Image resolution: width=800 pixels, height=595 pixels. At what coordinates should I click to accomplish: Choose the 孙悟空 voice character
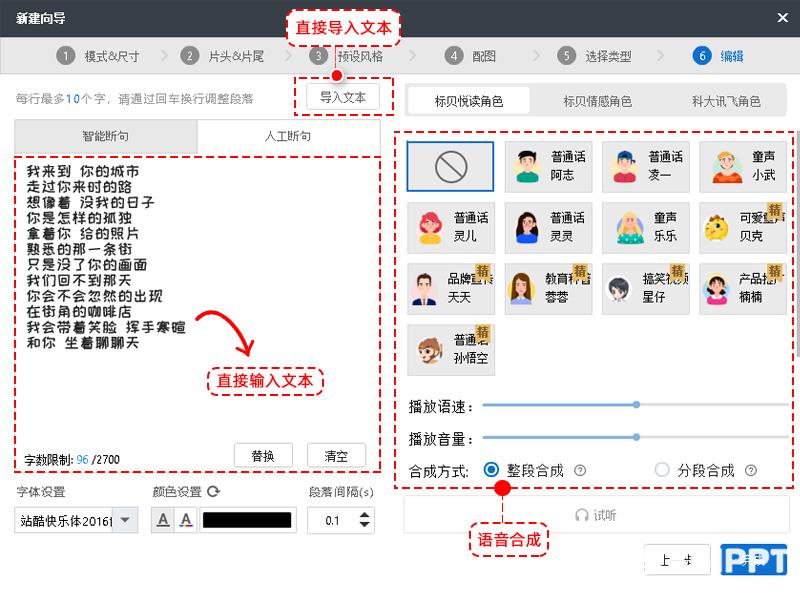click(x=451, y=350)
